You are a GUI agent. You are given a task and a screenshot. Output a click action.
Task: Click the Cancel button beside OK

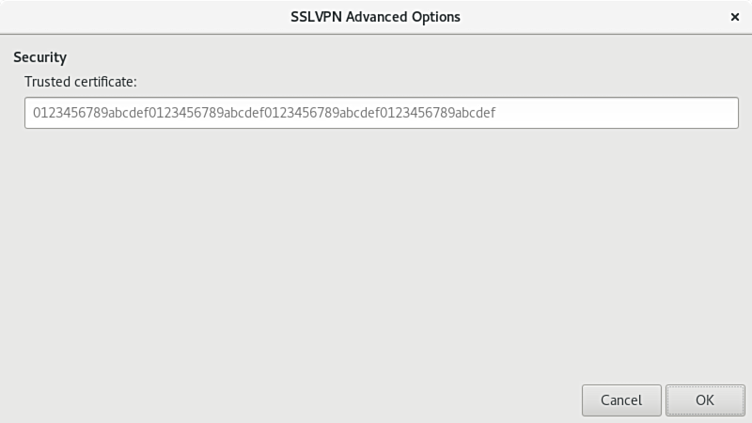click(x=622, y=400)
